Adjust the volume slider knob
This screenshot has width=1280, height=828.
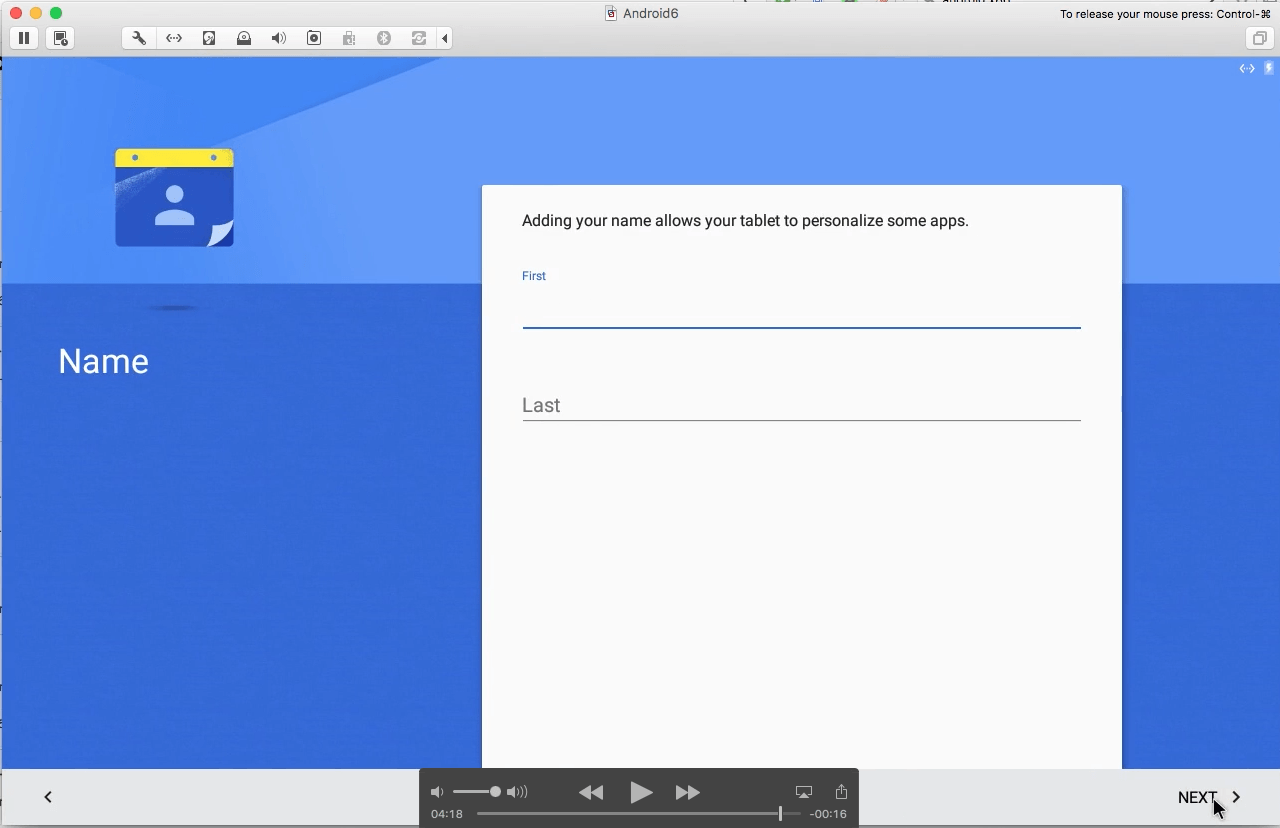pyautogui.click(x=495, y=792)
